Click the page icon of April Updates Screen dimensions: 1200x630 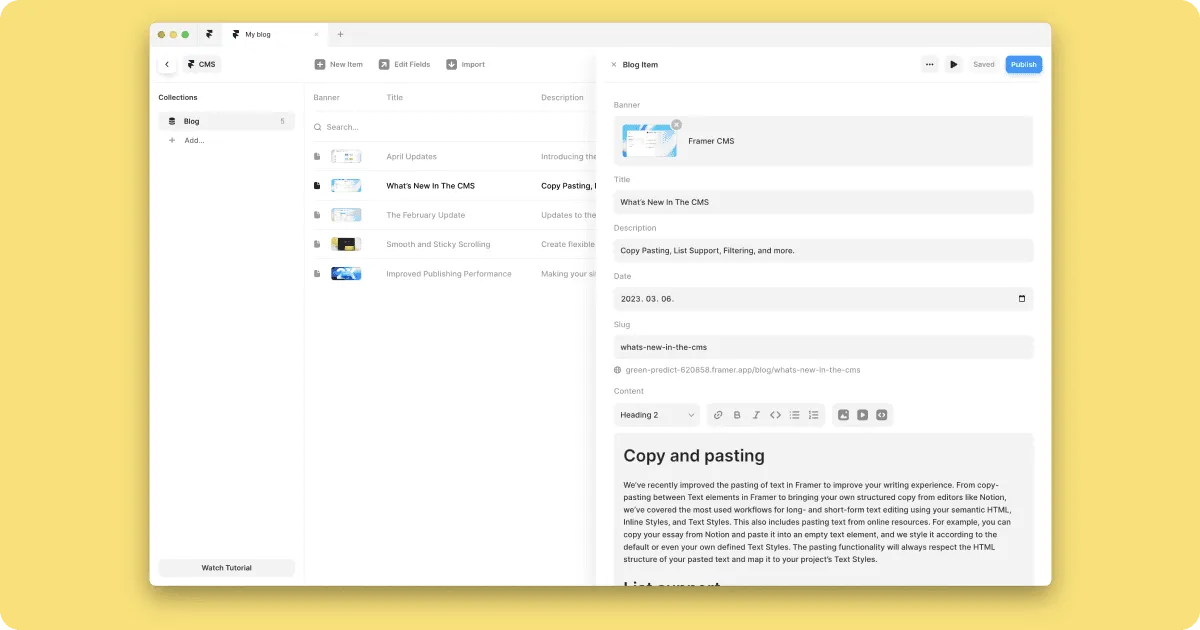pos(317,157)
